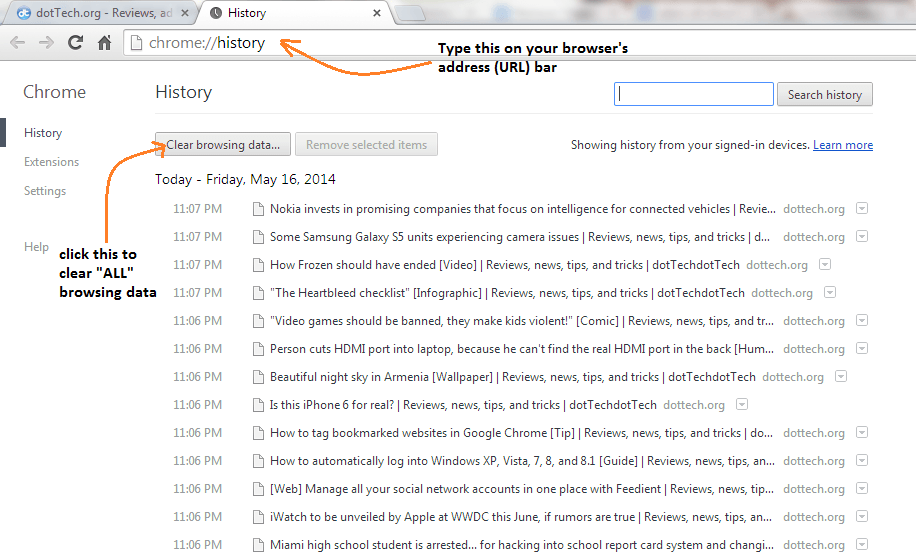
Task: Open iWatch to be unveiled link
Action: 521,518
